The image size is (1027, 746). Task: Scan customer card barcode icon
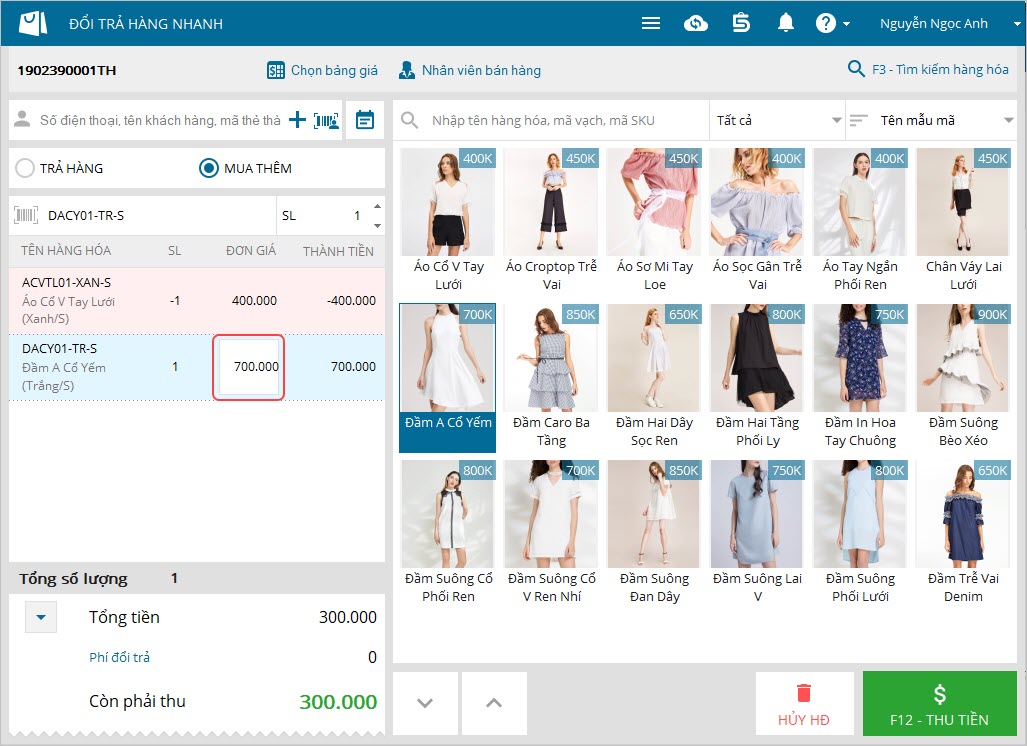click(x=326, y=121)
